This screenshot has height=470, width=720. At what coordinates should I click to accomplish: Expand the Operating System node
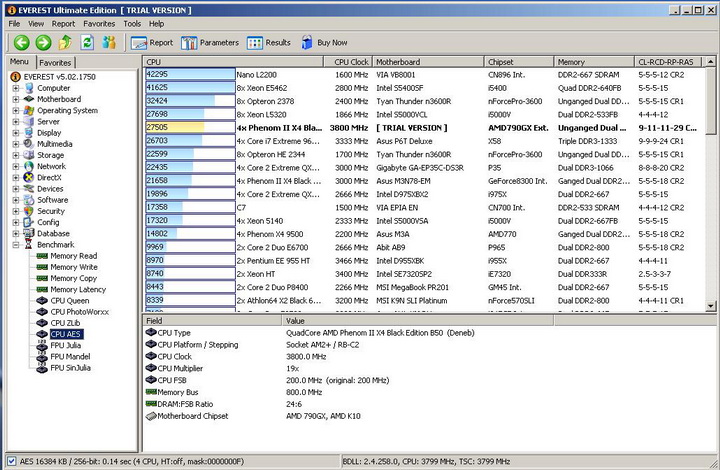click(x=16, y=111)
